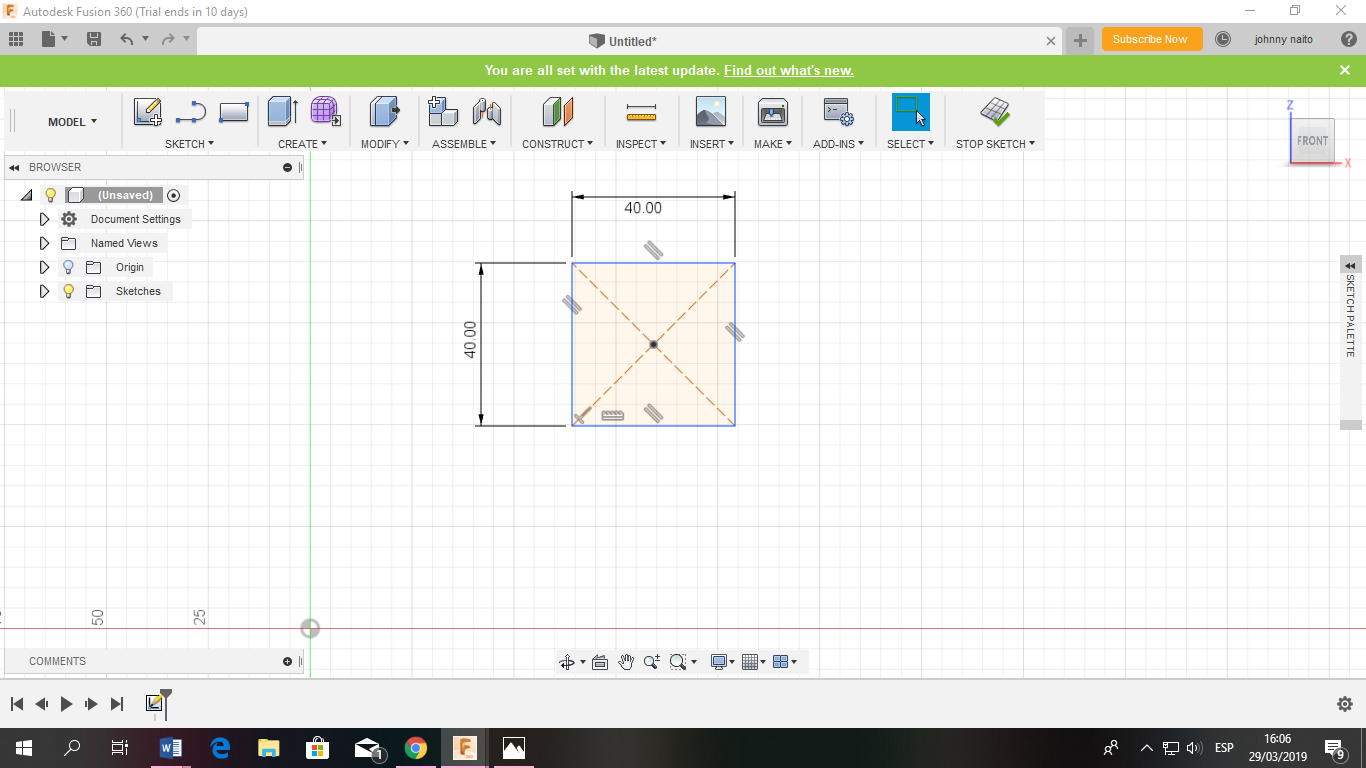
Task: Open the MODEL workspace dropdown
Action: click(x=73, y=122)
